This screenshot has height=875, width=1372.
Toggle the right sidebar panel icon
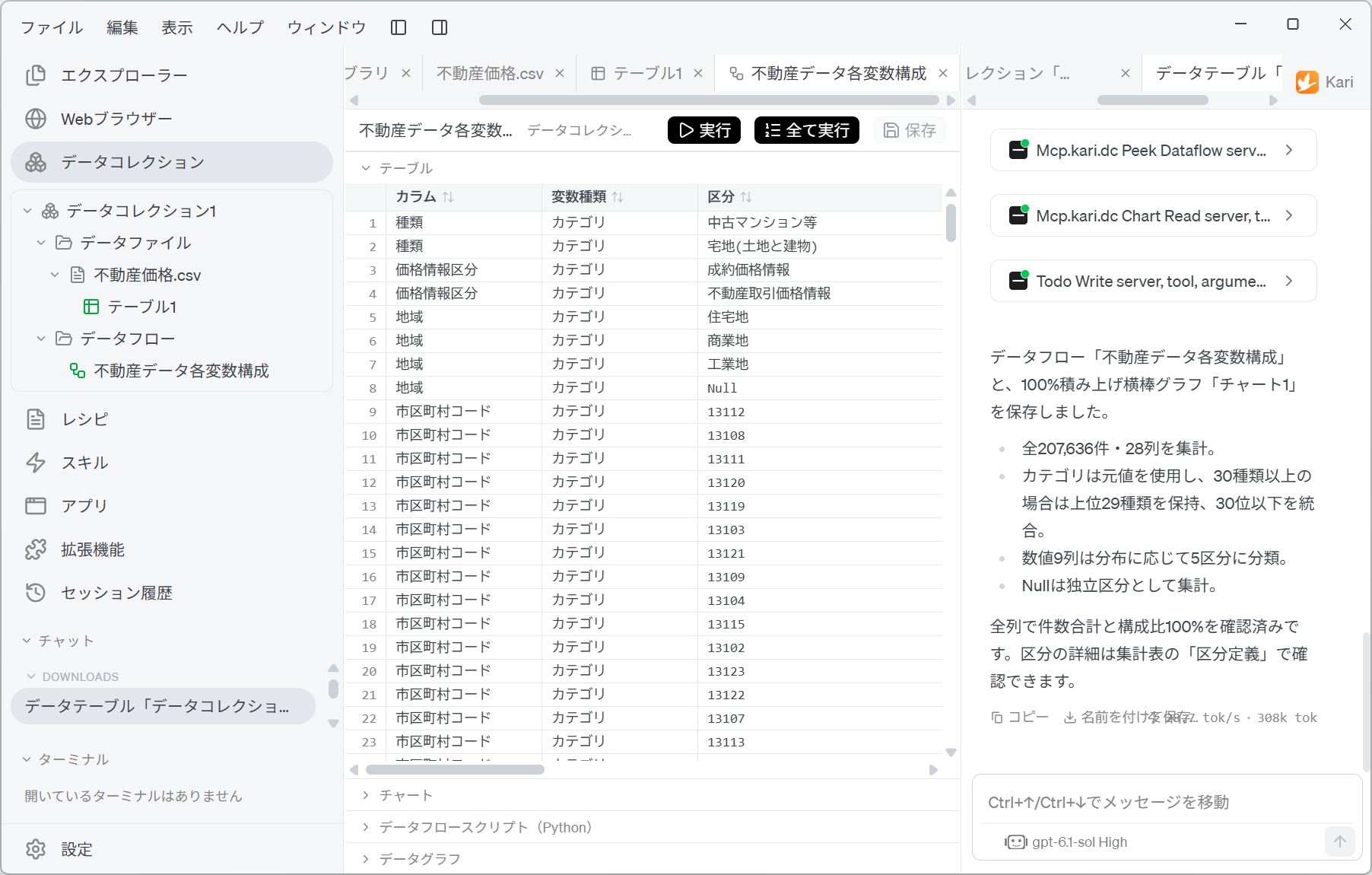tap(440, 27)
